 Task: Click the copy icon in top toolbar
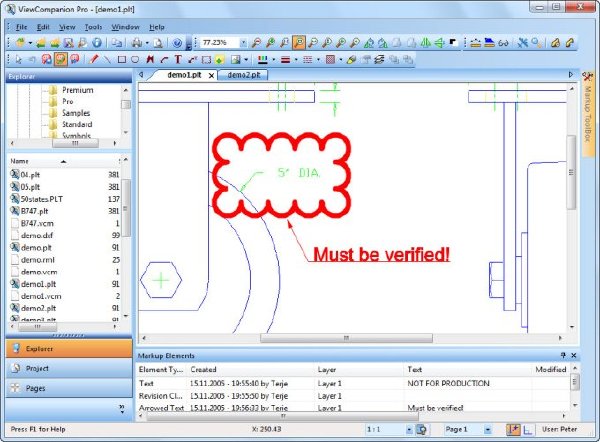click(x=117, y=43)
